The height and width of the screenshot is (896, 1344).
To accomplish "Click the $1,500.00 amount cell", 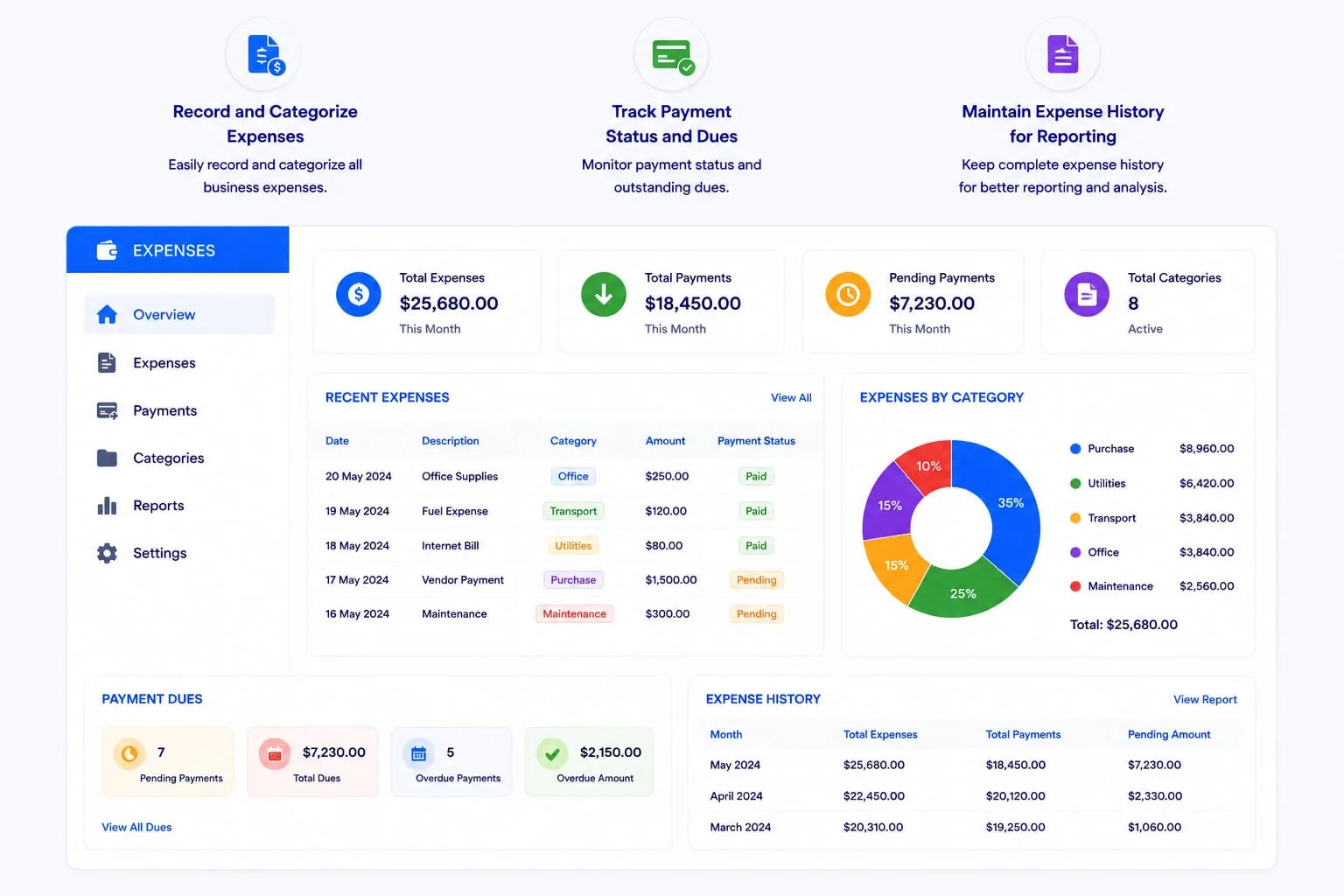I will (670, 579).
